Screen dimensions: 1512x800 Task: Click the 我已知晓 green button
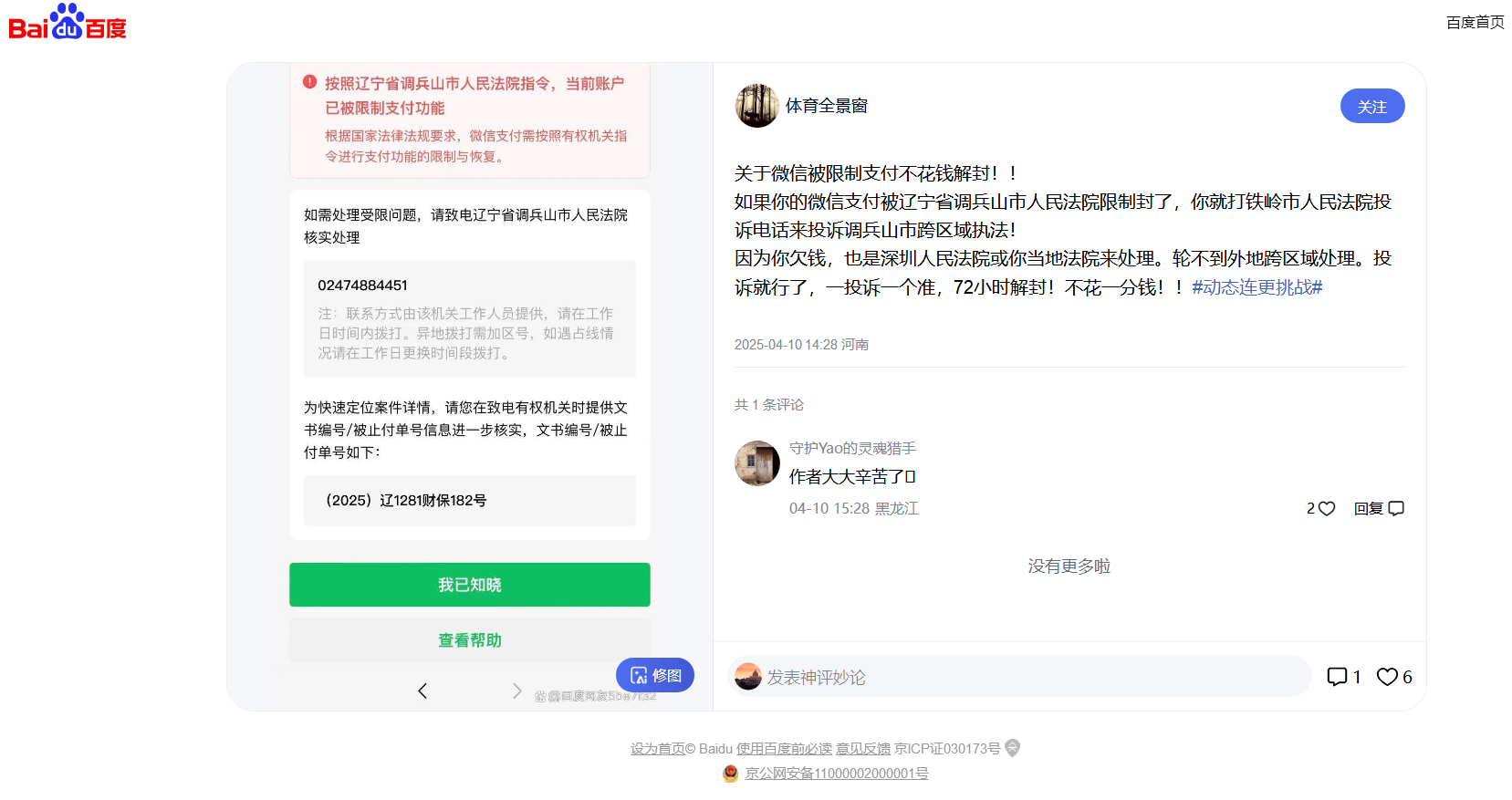(469, 585)
